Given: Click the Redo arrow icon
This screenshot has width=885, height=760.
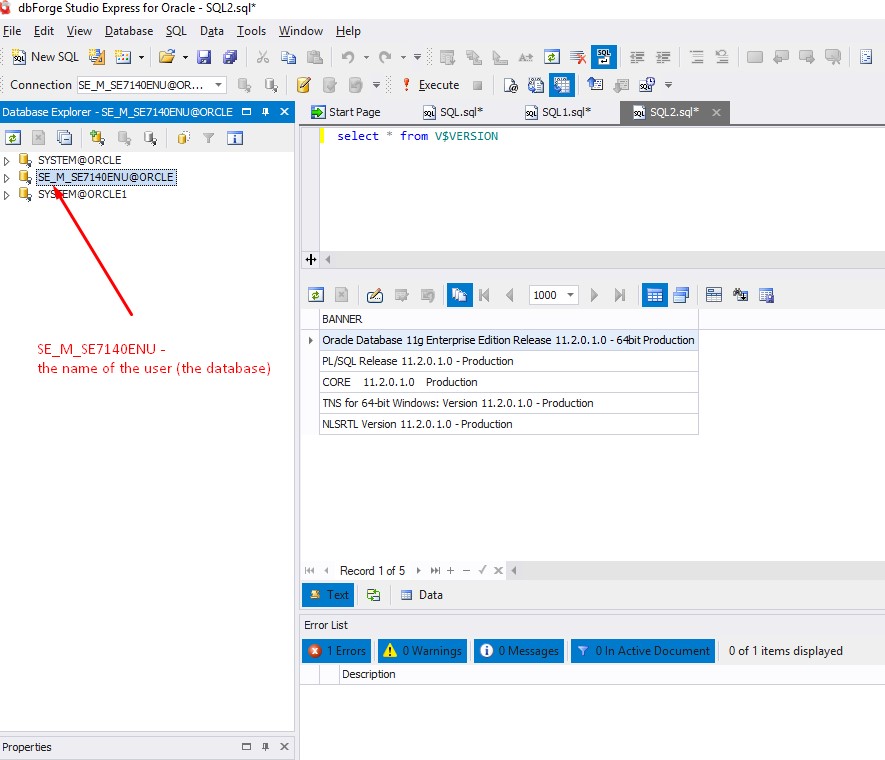Looking at the screenshot, I should coord(385,56).
